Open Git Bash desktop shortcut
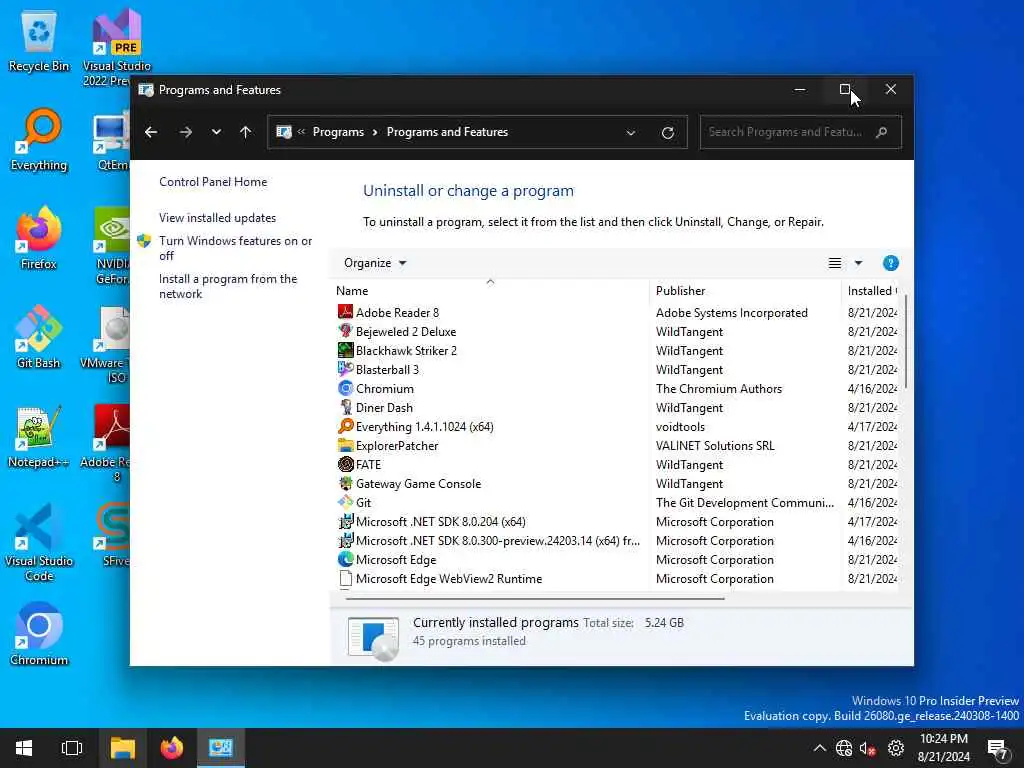Image resolution: width=1024 pixels, height=768 pixels. [39, 338]
